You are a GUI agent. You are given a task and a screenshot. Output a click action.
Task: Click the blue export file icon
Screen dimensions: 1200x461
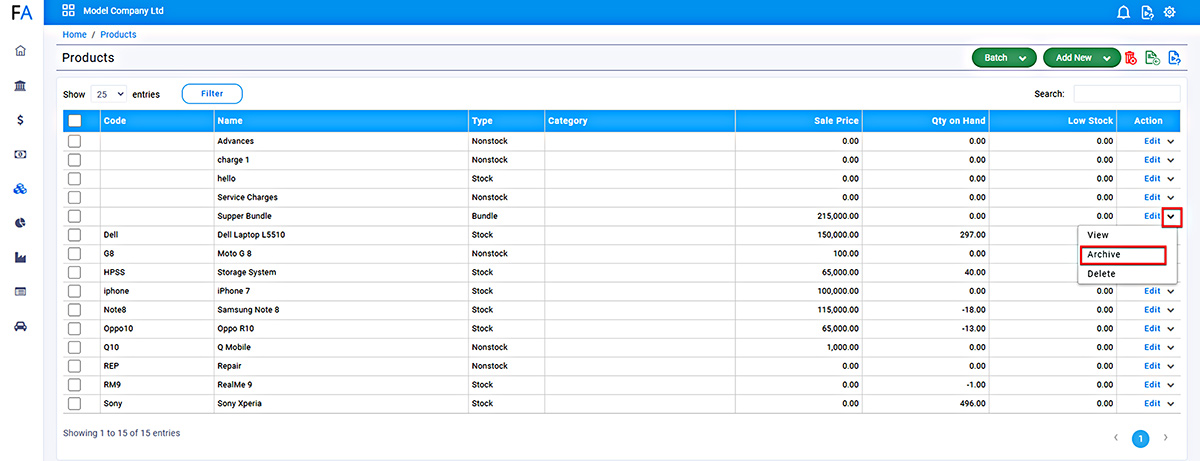click(1174, 58)
